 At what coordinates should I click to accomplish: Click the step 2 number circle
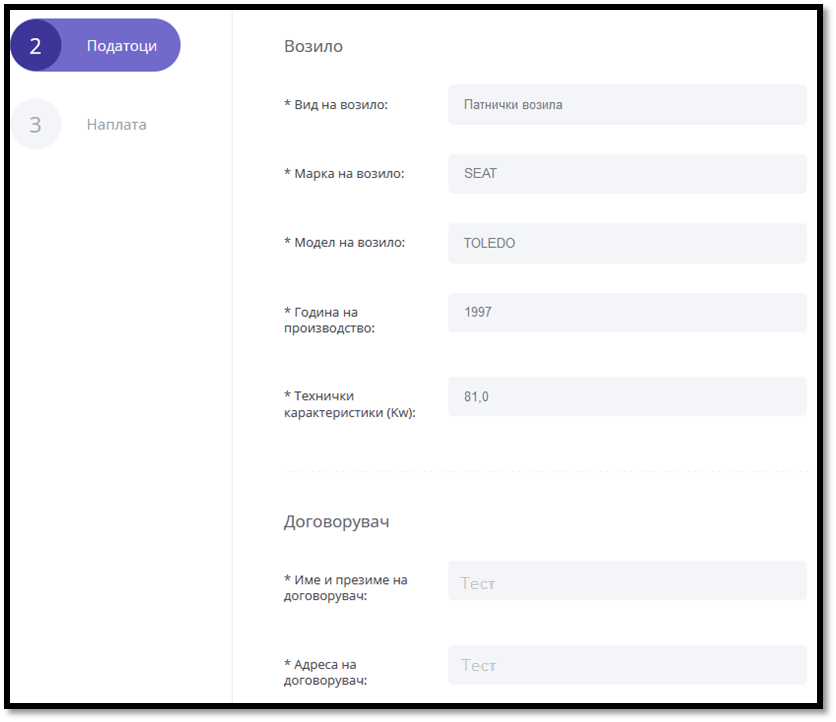pyautogui.click(x=35, y=46)
